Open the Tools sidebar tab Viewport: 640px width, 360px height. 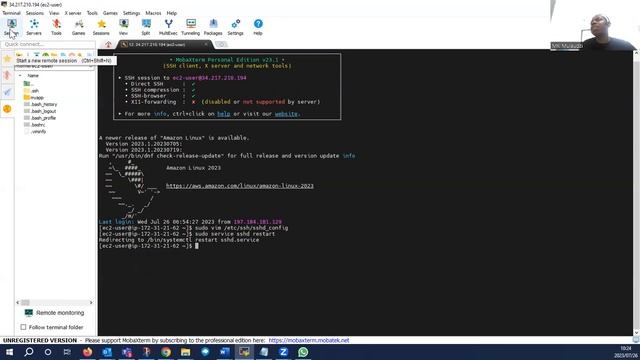(x=7, y=76)
